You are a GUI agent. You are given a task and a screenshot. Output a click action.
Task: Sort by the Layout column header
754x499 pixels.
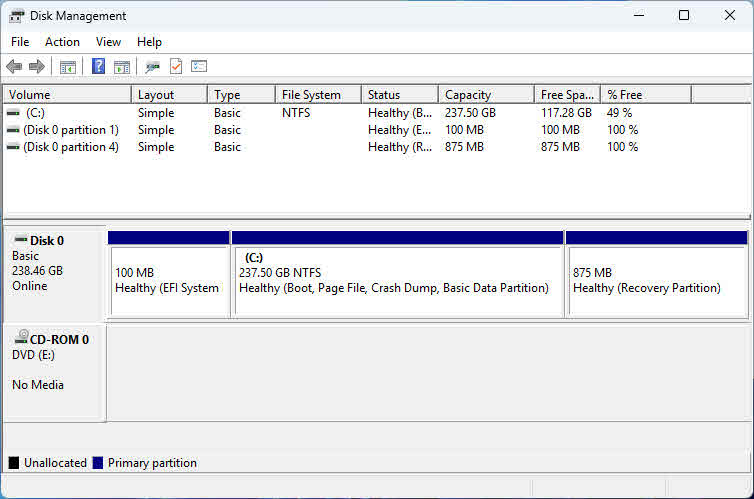tap(169, 95)
